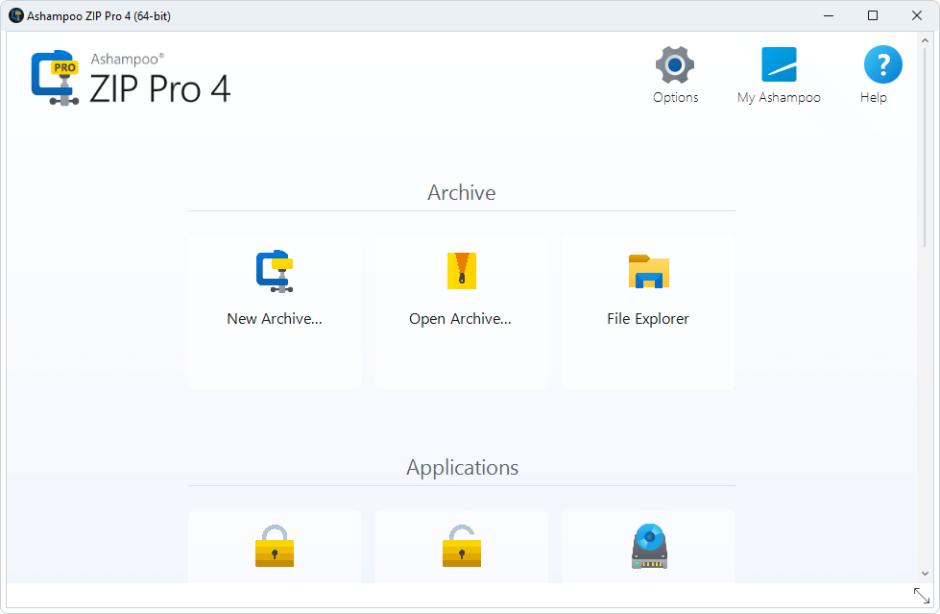Click the 'Applications' section heading
940x614 pixels.
click(x=462, y=467)
